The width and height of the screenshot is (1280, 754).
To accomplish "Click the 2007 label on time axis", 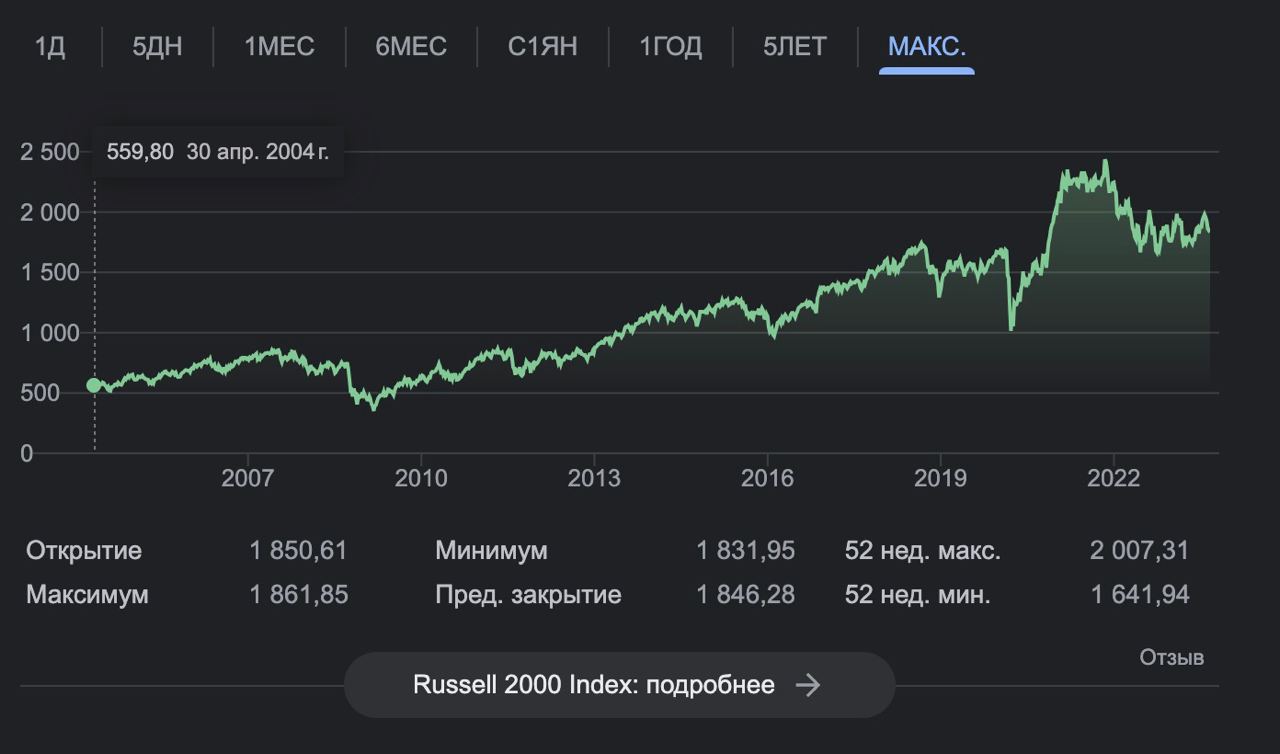I will coord(247,478).
